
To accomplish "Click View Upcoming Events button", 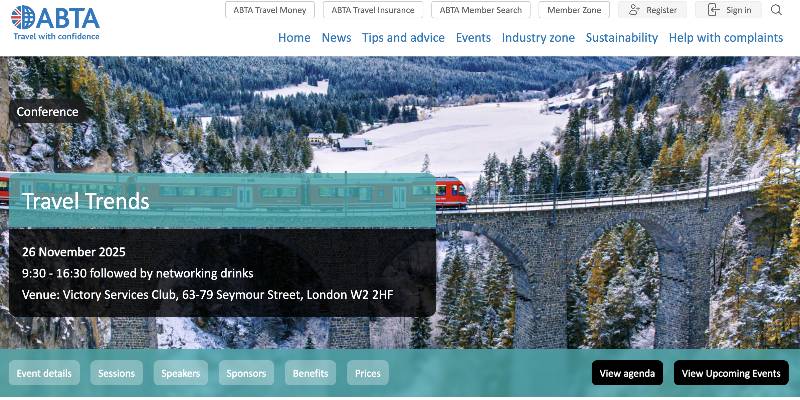I will tap(731, 373).
